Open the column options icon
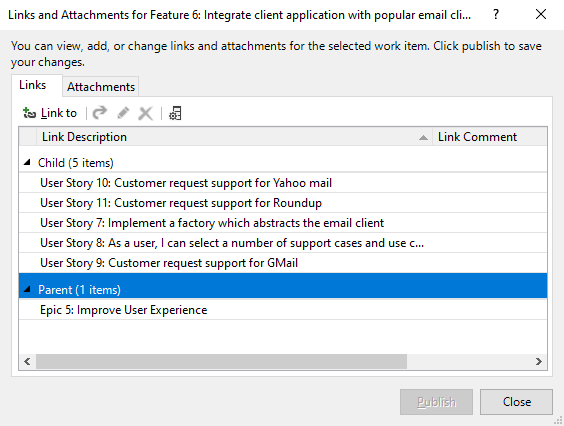 pos(175,113)
